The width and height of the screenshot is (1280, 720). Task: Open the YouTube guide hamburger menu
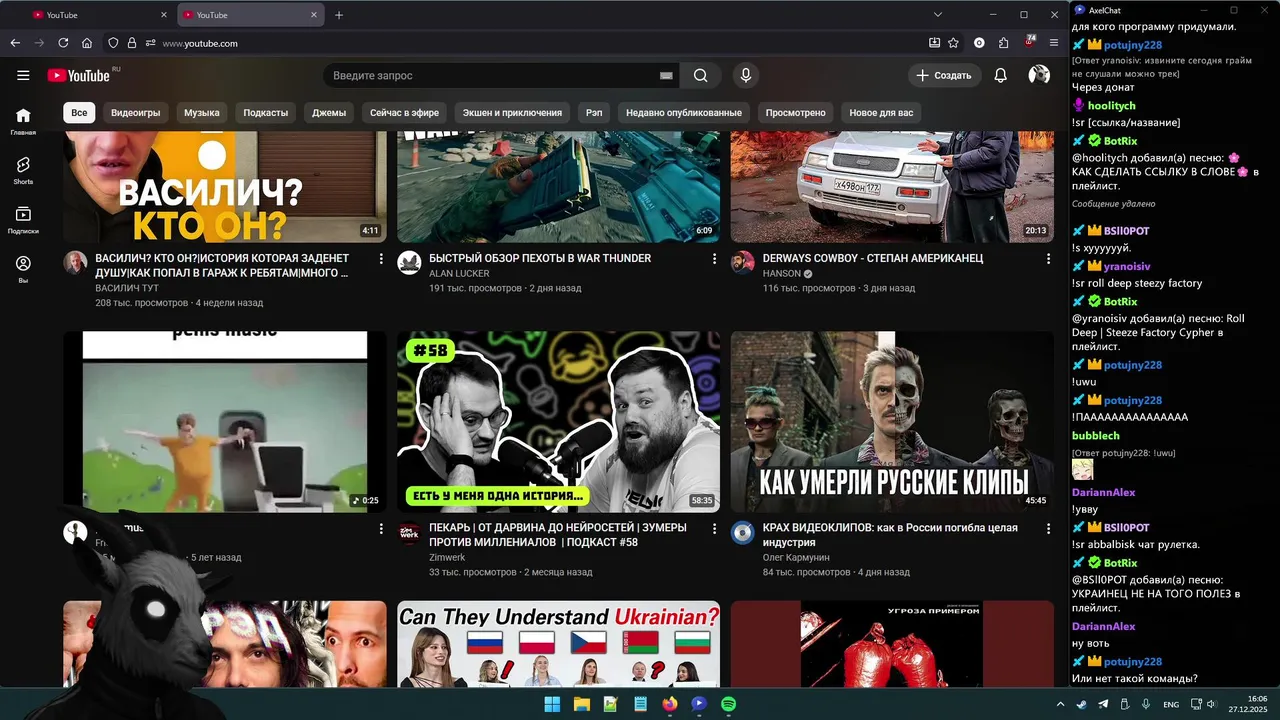click(x=23, y=75)
